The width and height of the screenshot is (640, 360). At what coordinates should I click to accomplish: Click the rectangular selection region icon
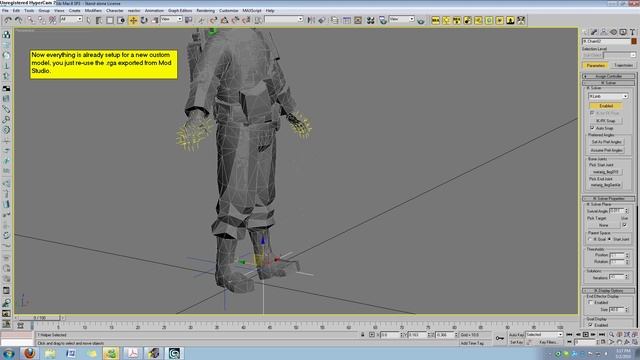point(110,20)
